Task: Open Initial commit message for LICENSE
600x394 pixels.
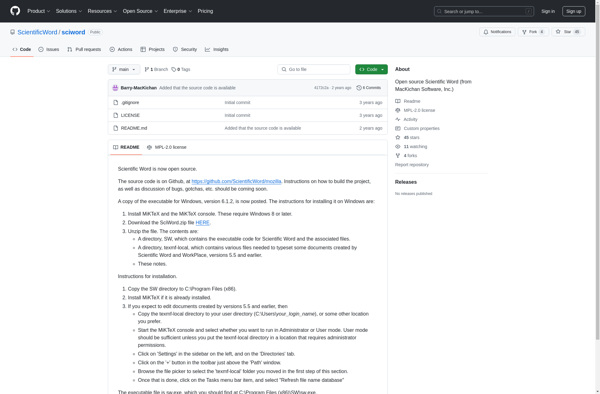Action: tap(237, 115)
